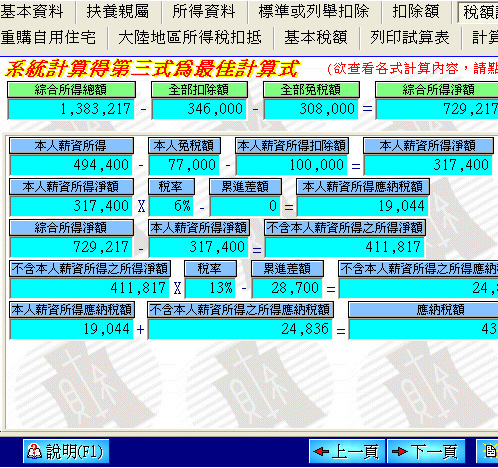The width and height of the screenshot is (498, 468).
Task: Click the 全部扣除額 value 346,000 field
Action: point(199,109)
